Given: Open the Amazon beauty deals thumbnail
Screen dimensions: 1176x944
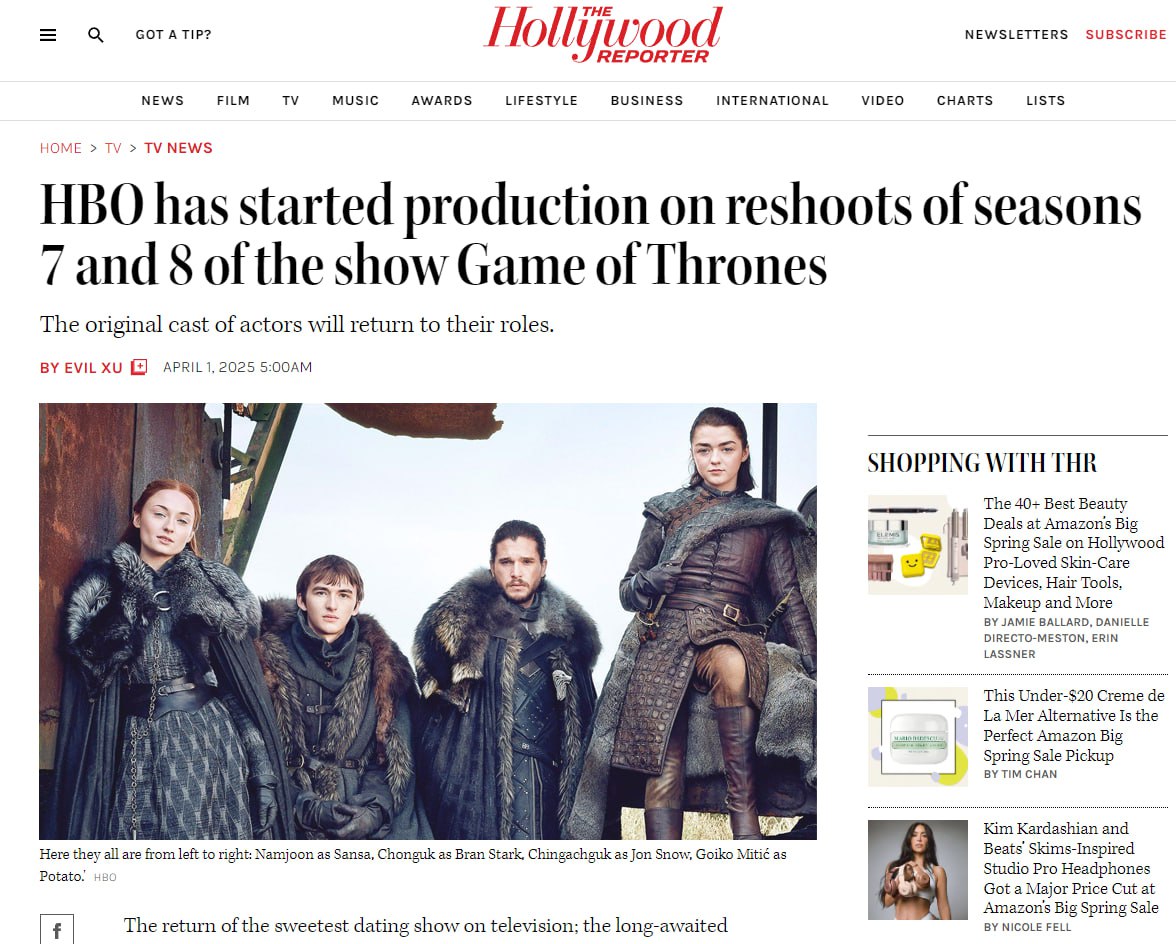Looking at the screenshot, I should tap(918, 544).
